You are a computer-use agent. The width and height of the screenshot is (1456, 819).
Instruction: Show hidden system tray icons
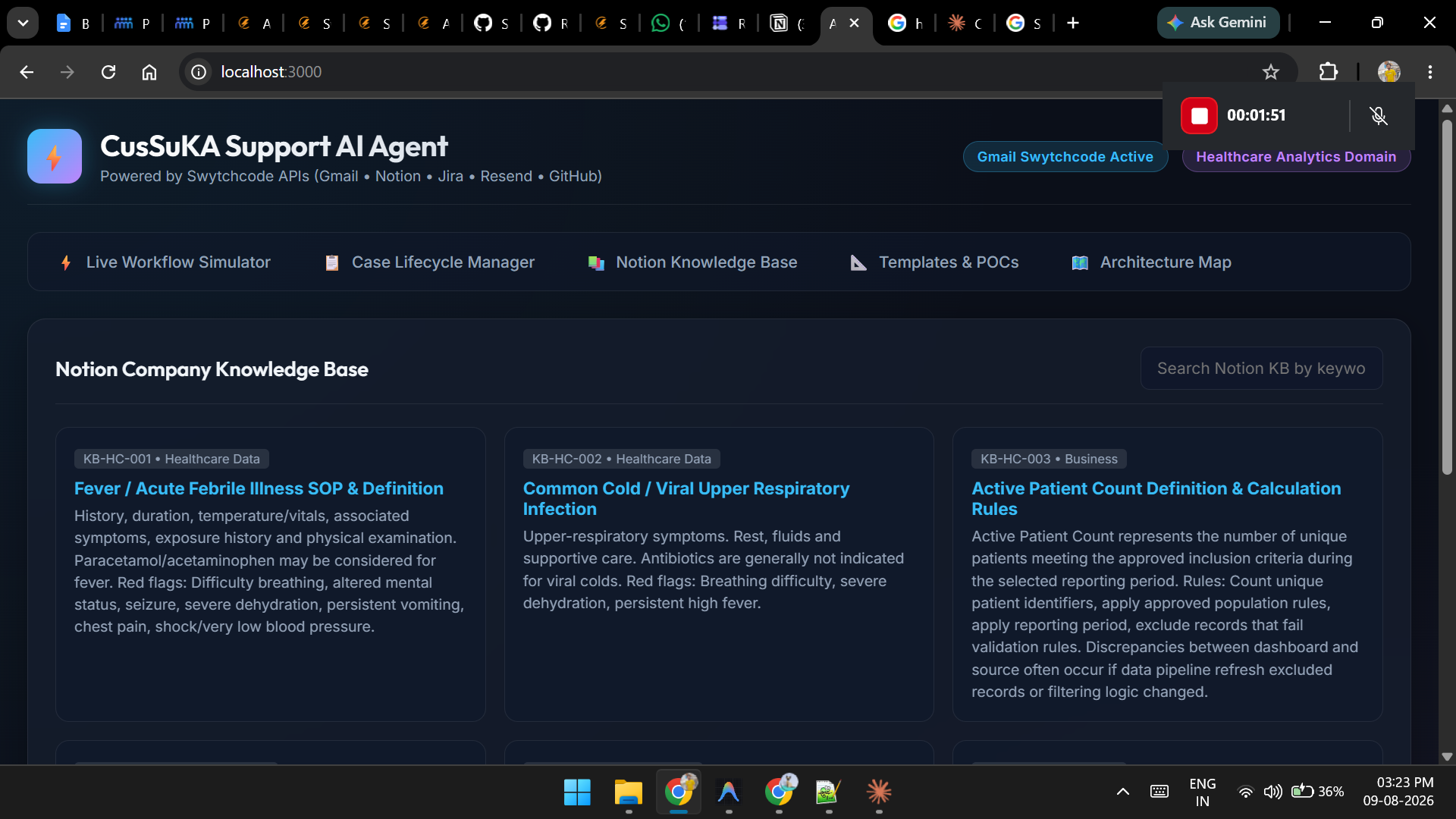pyautogui.click(x=1123, y=792)
